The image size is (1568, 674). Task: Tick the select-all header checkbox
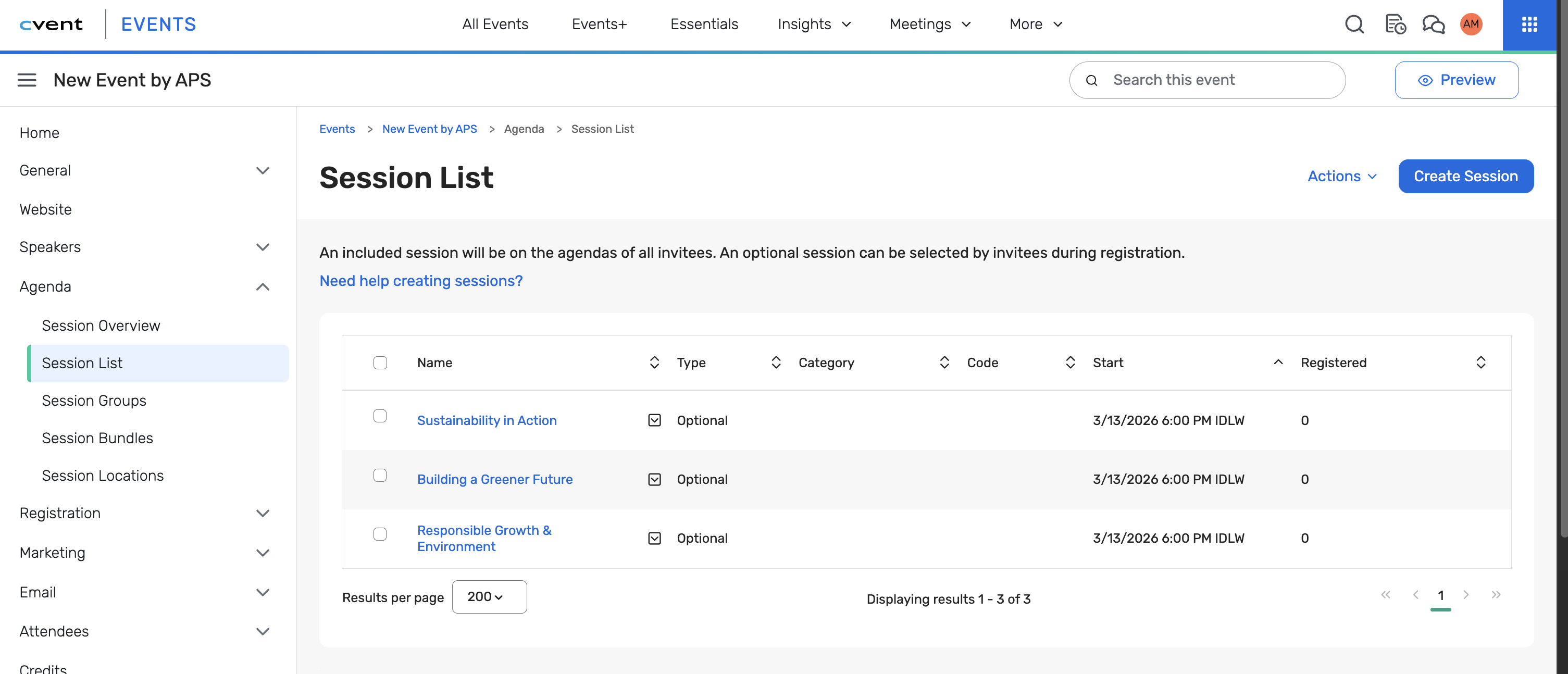point(380,363)
